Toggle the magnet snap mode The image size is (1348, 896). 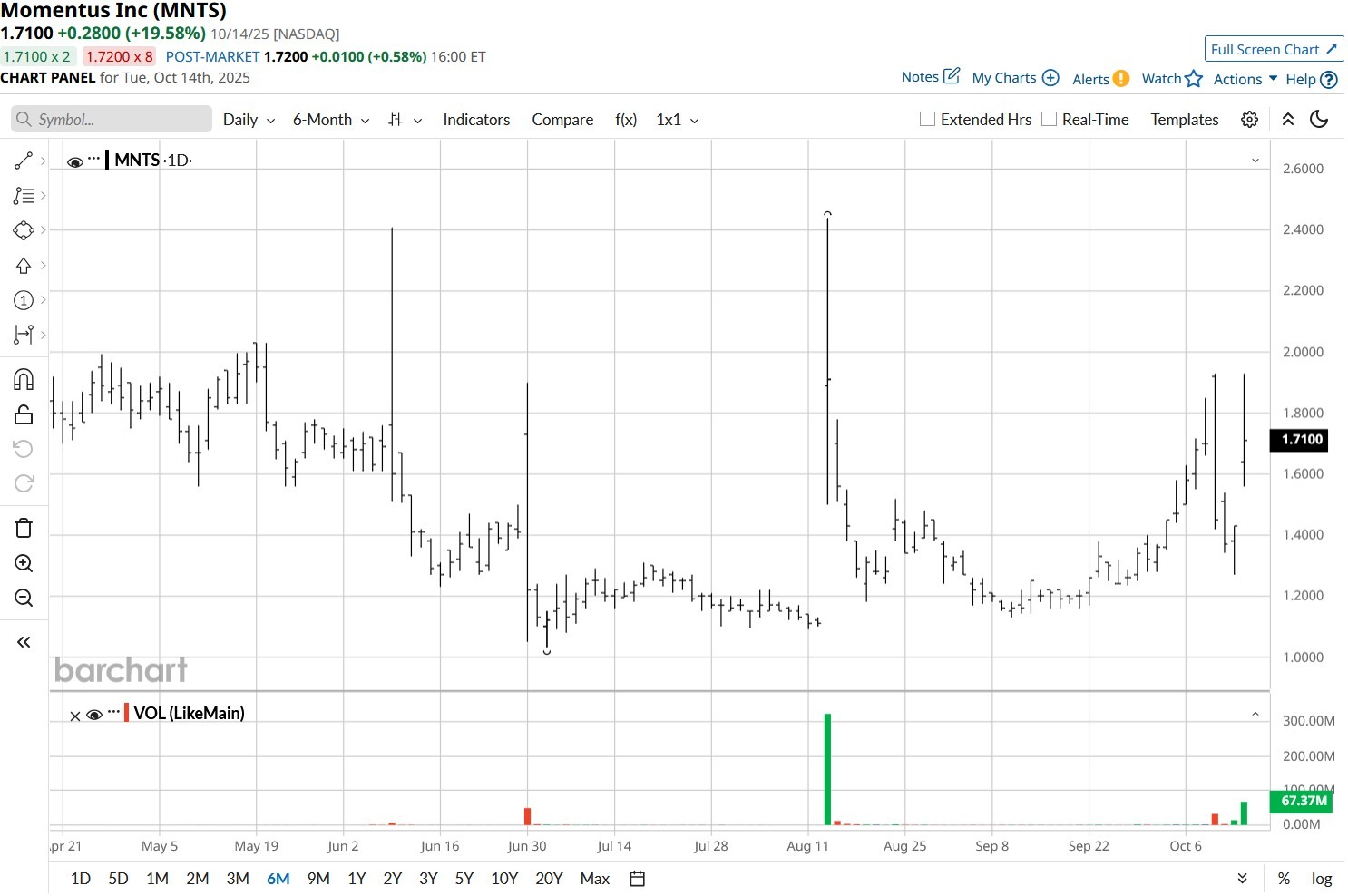point(24,379)
